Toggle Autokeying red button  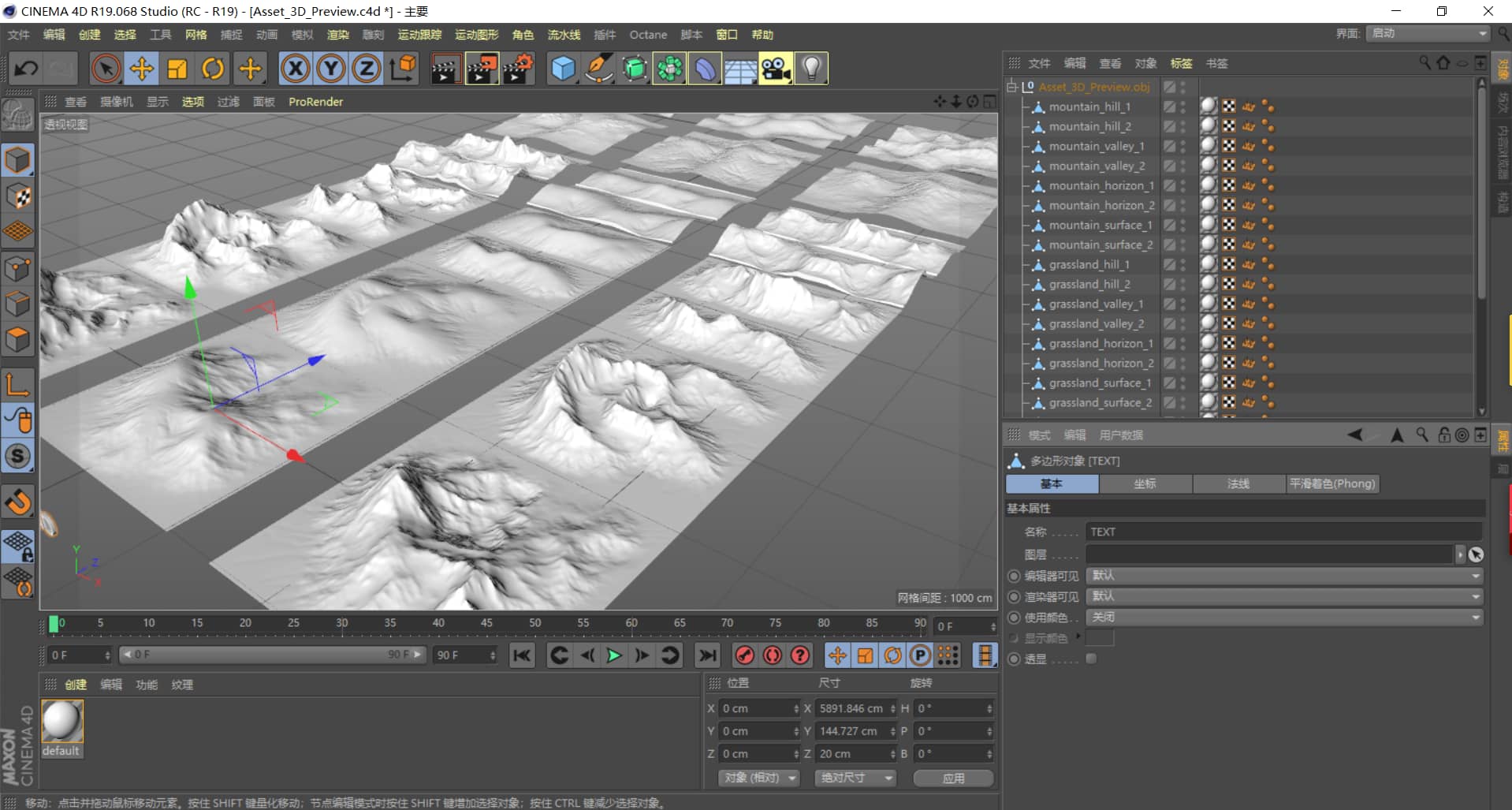(x=773, y=655)
